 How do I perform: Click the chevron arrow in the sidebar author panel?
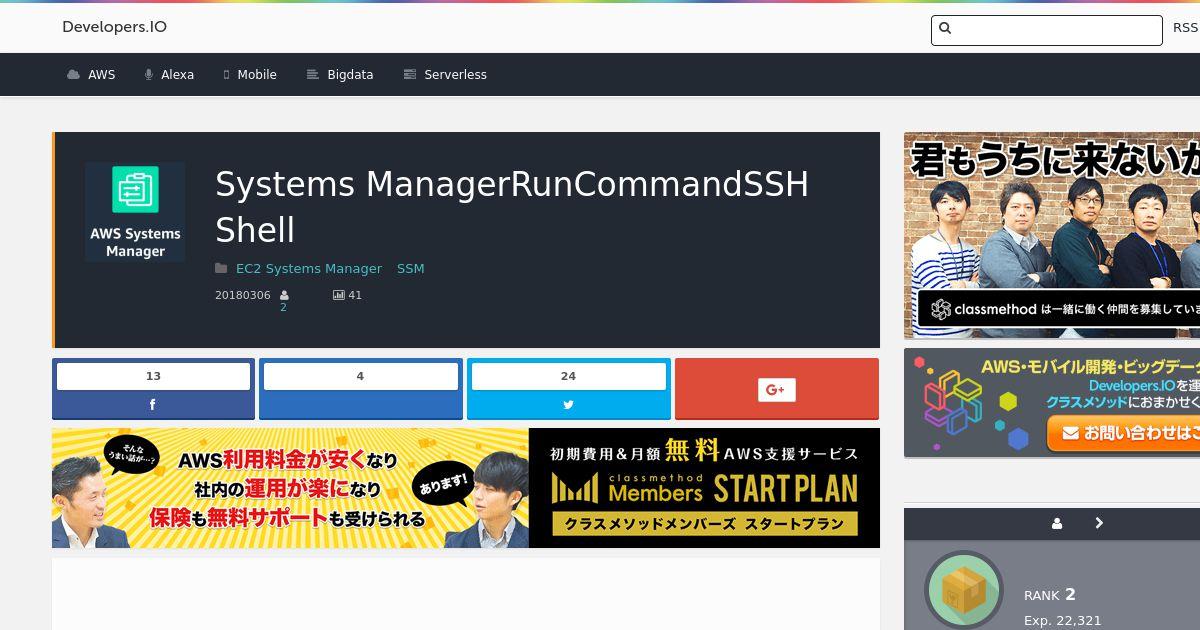pos(1099,523)
